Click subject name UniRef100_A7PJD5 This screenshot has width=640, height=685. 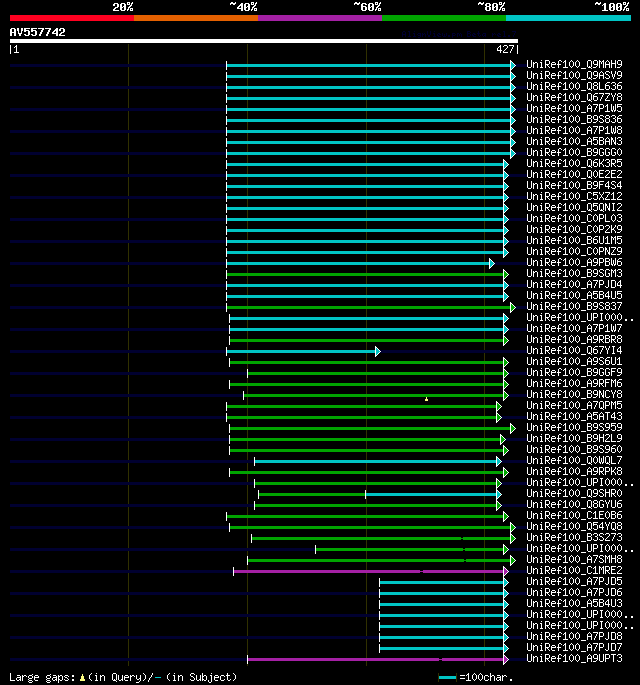(574, 581)
